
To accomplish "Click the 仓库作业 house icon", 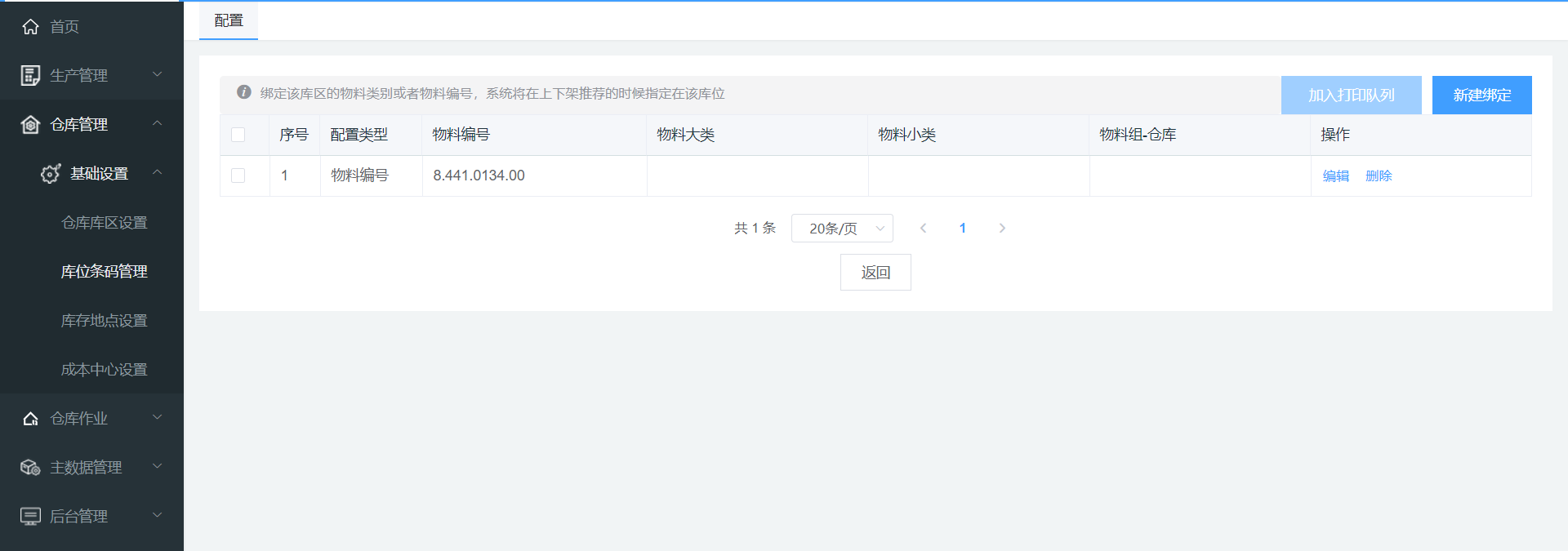I will [30, 419].
